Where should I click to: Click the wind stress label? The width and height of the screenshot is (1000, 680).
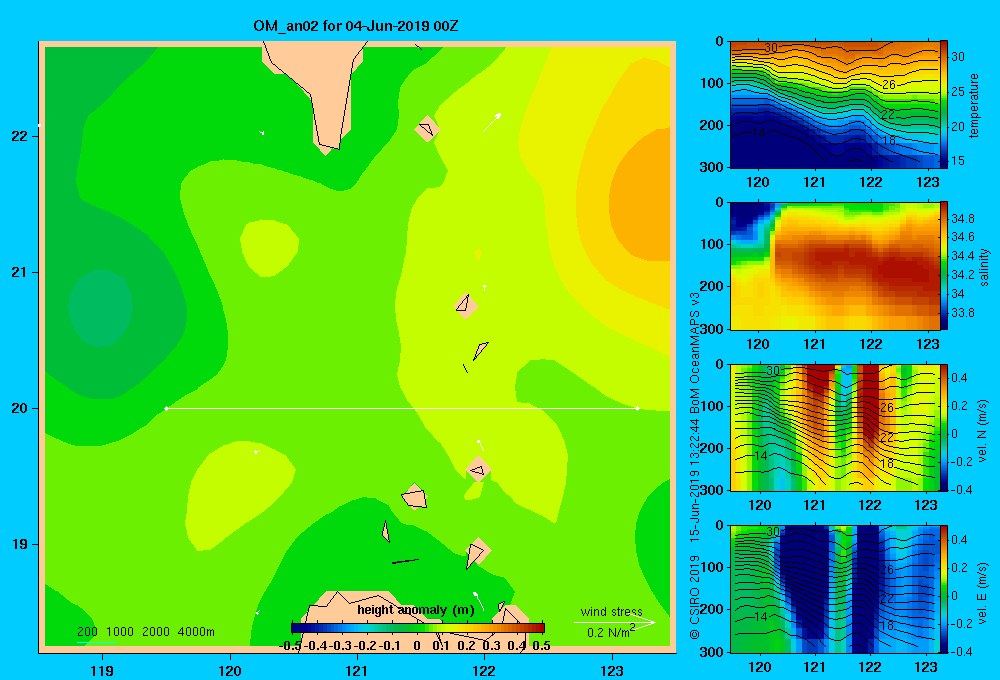click(x=612, y=611)
